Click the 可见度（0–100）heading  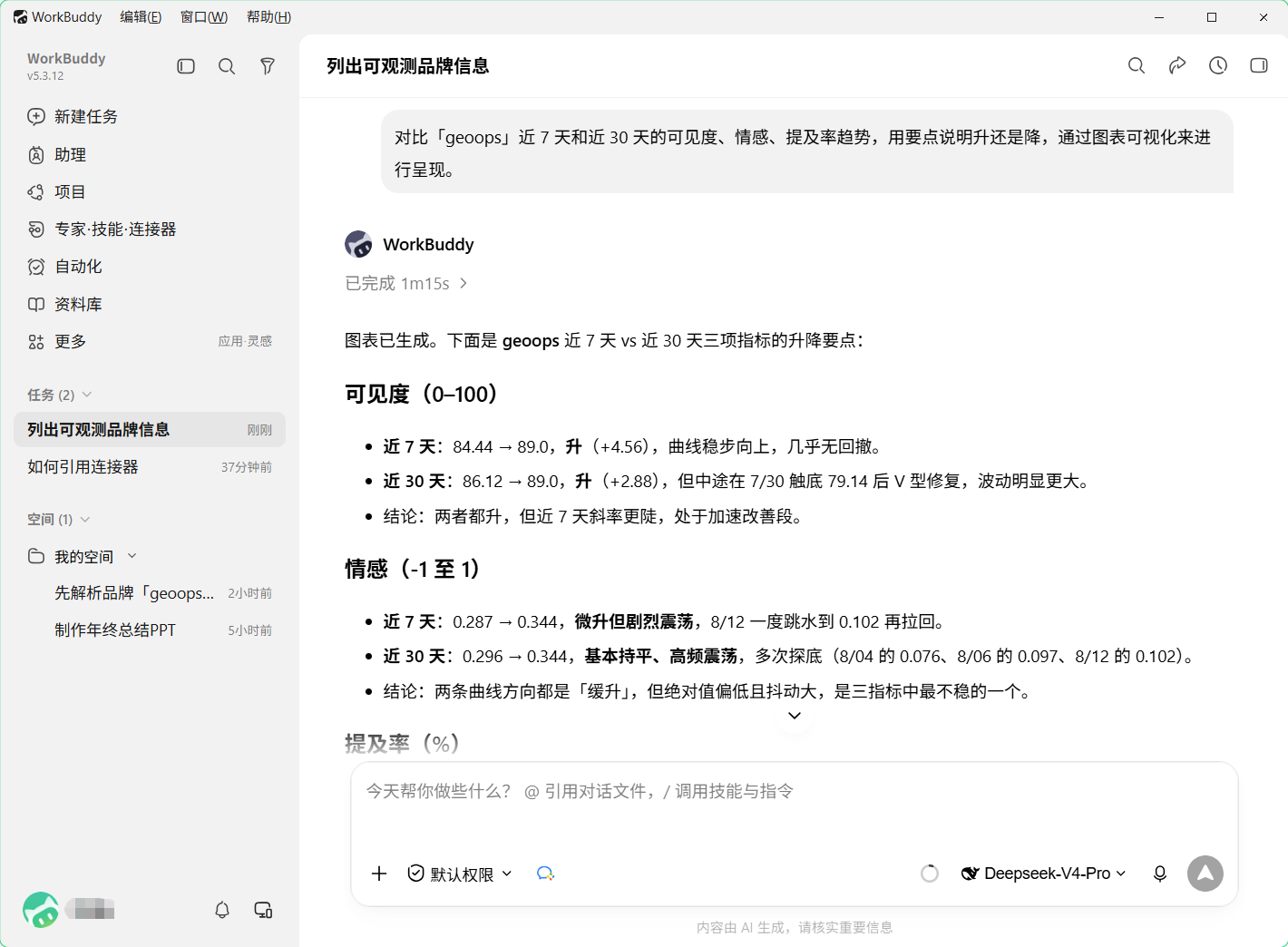(x=421, y=395)
